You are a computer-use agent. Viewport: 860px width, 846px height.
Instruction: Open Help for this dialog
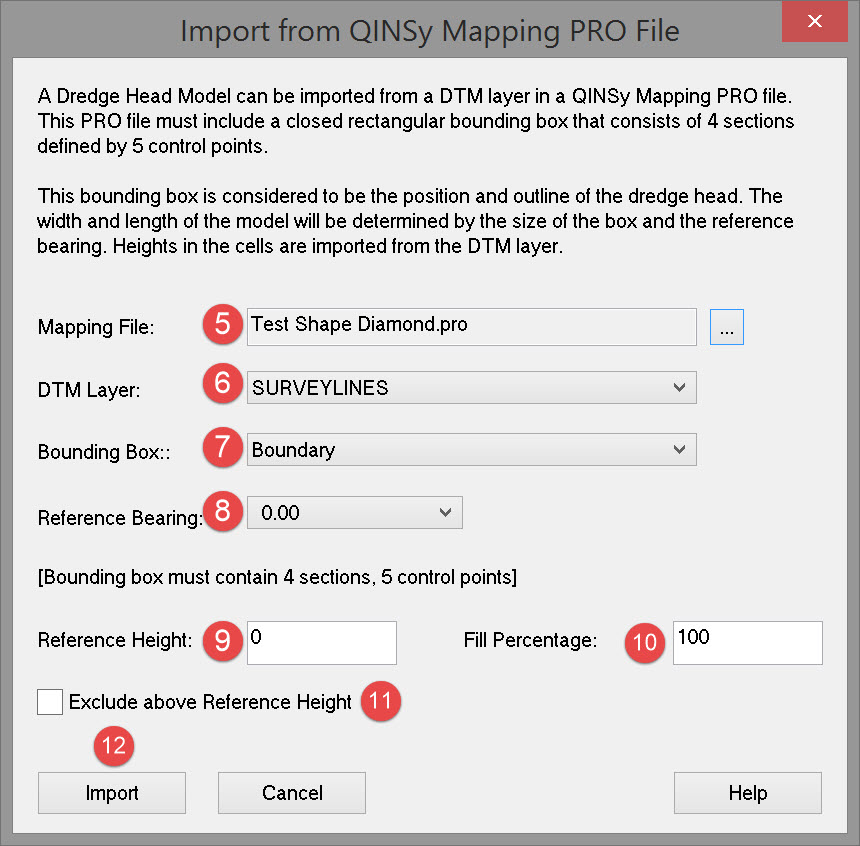pos(747,793)
